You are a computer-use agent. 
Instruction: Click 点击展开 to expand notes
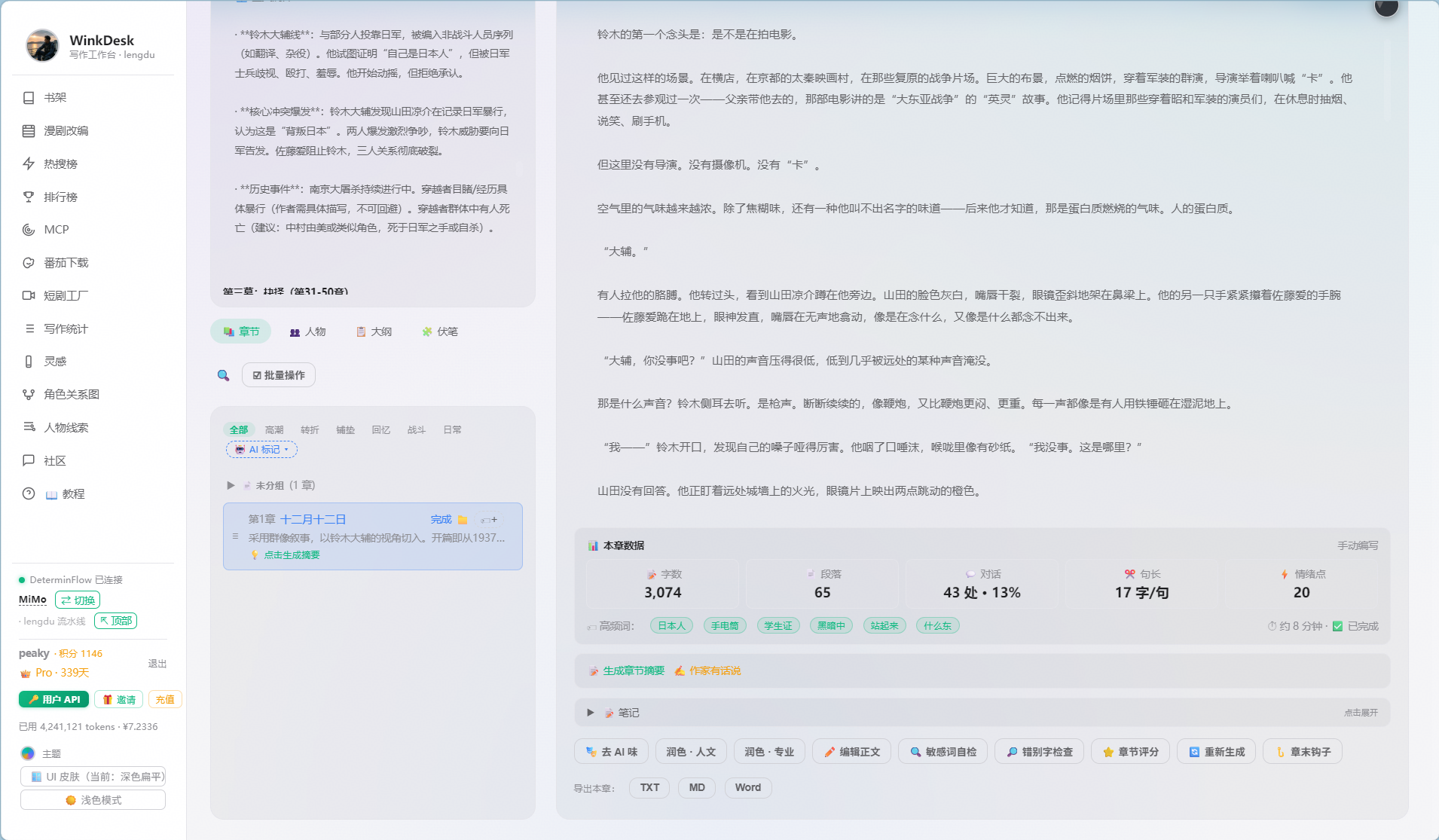coord(1361,713)
